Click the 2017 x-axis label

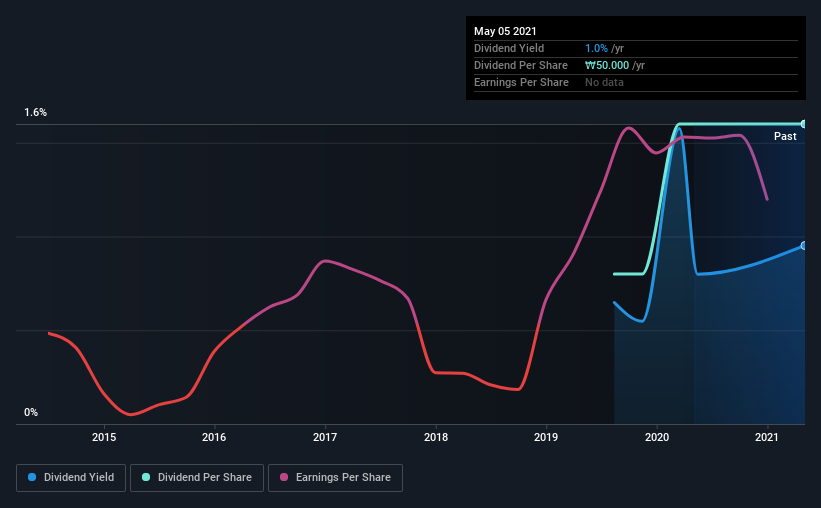[x=325, y=437]
